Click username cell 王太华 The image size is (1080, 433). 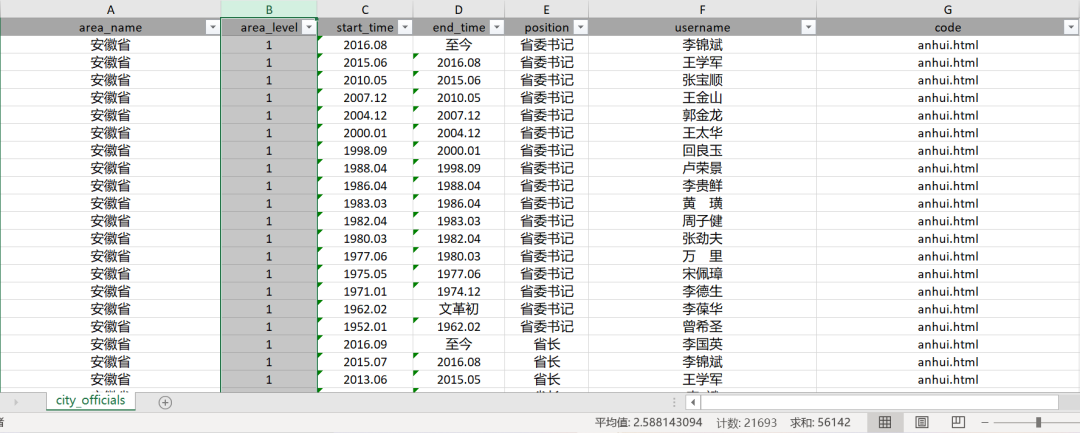(x=703, y=133)
